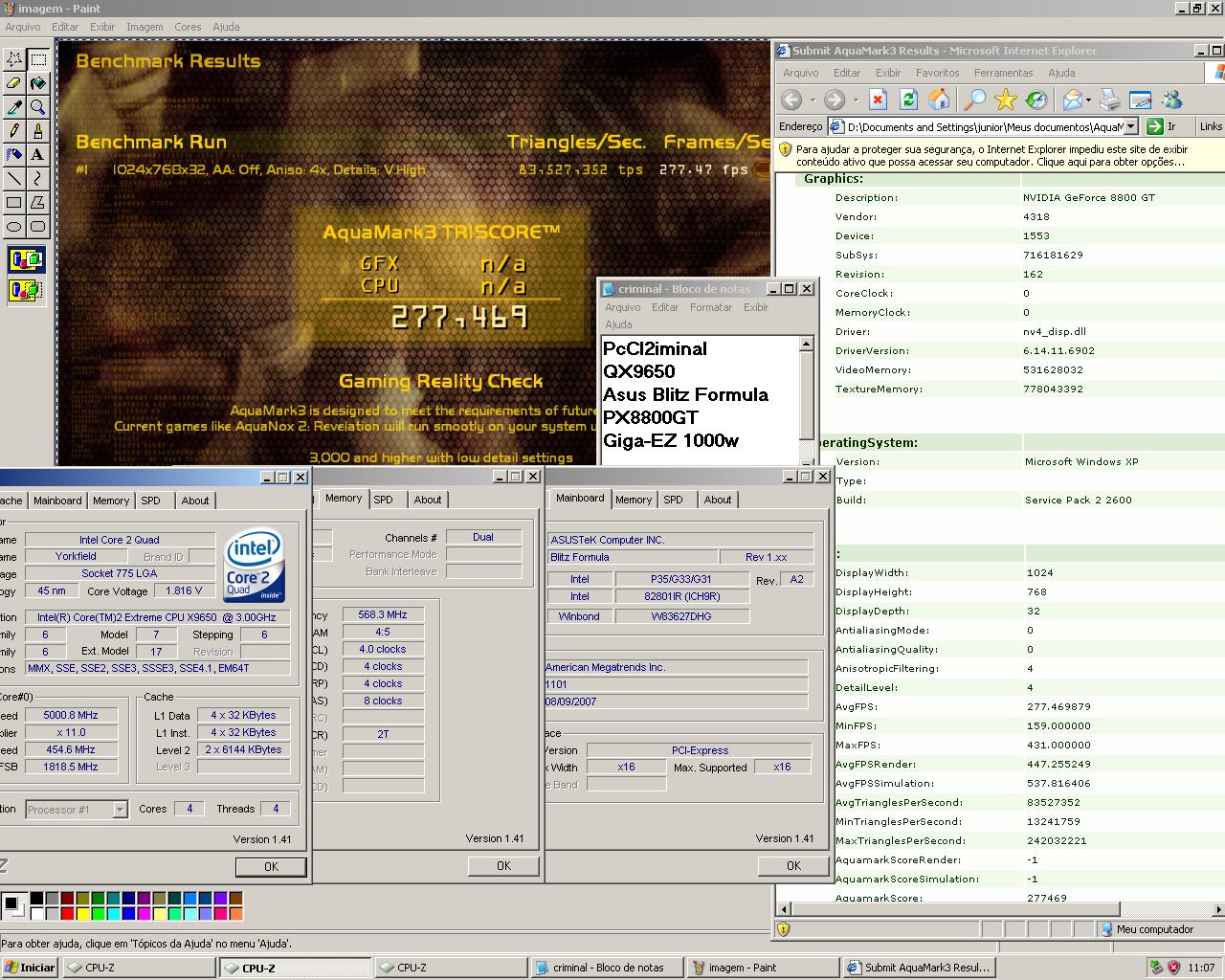
Task: Open Favorites star in Internet Explorer
Action: 1005,100
